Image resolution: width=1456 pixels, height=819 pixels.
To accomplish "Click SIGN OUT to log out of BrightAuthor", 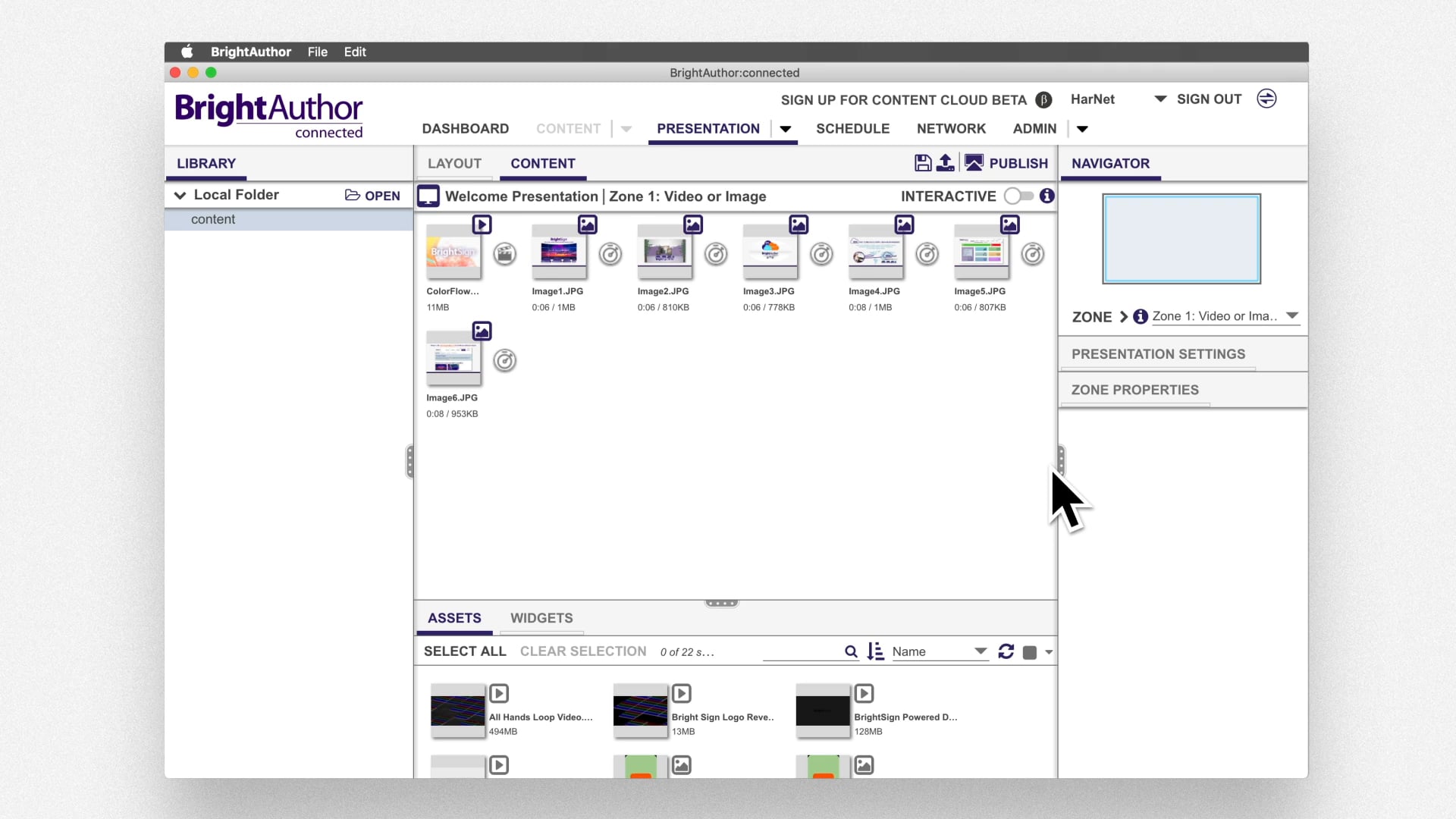I will [x=1209, y=99].
